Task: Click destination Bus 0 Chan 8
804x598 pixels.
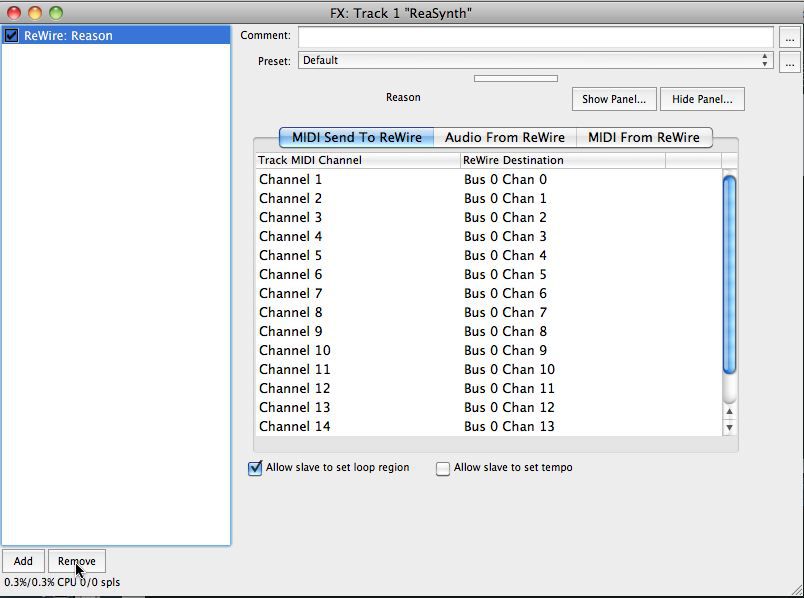Action: (506, 331)
